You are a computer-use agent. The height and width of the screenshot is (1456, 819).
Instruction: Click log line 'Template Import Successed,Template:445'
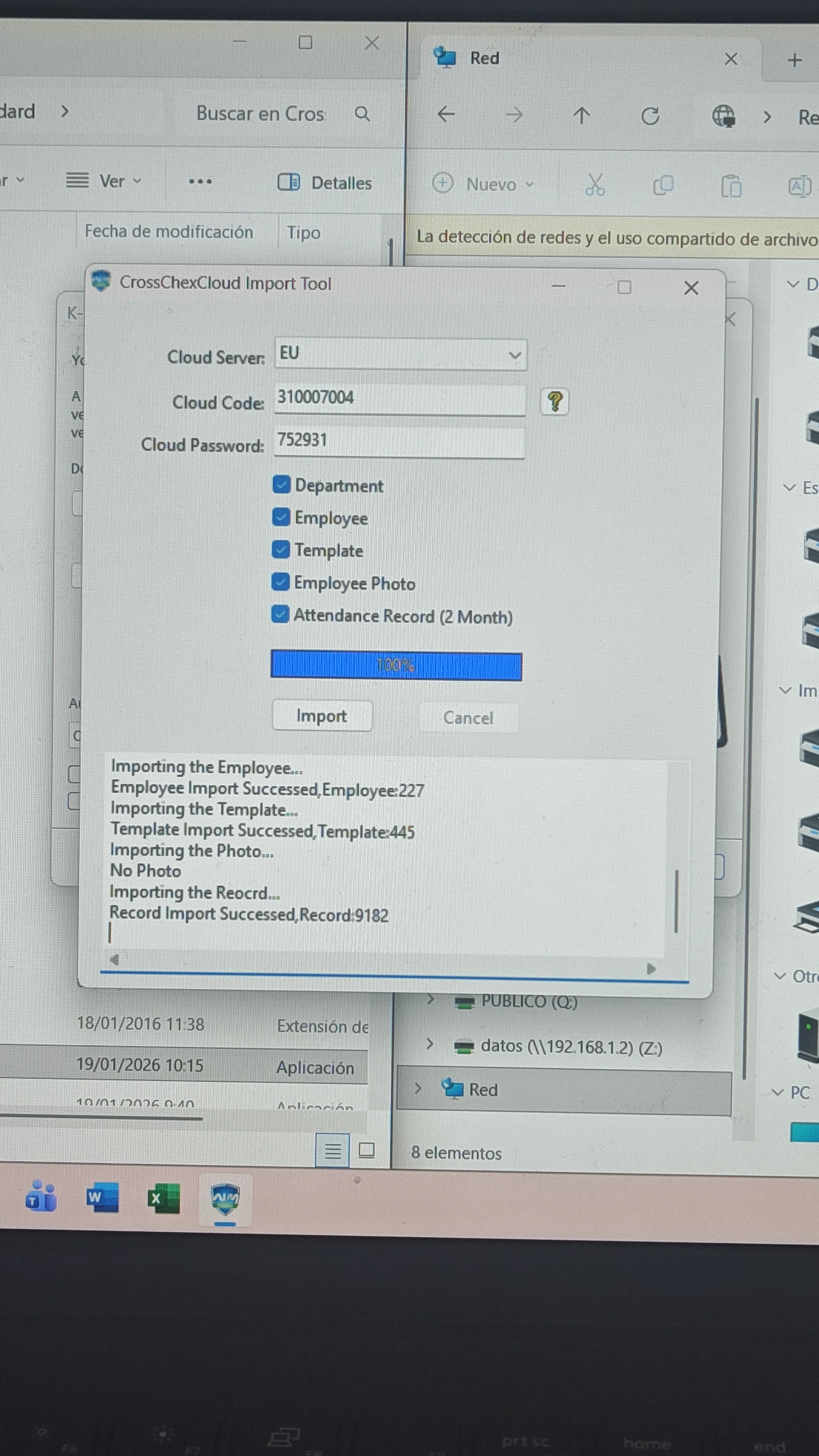(x=262, y=831)
